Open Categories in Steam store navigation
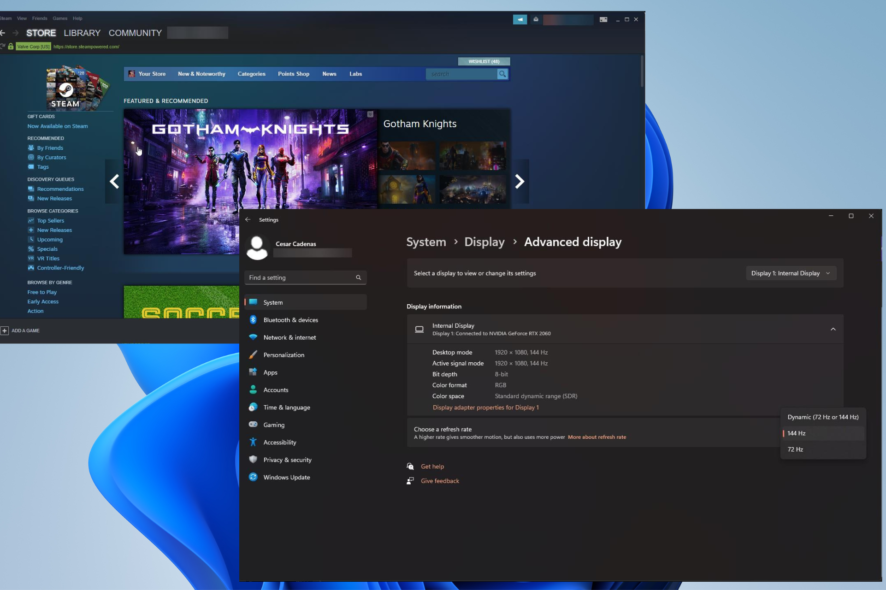 coord(251,74)
